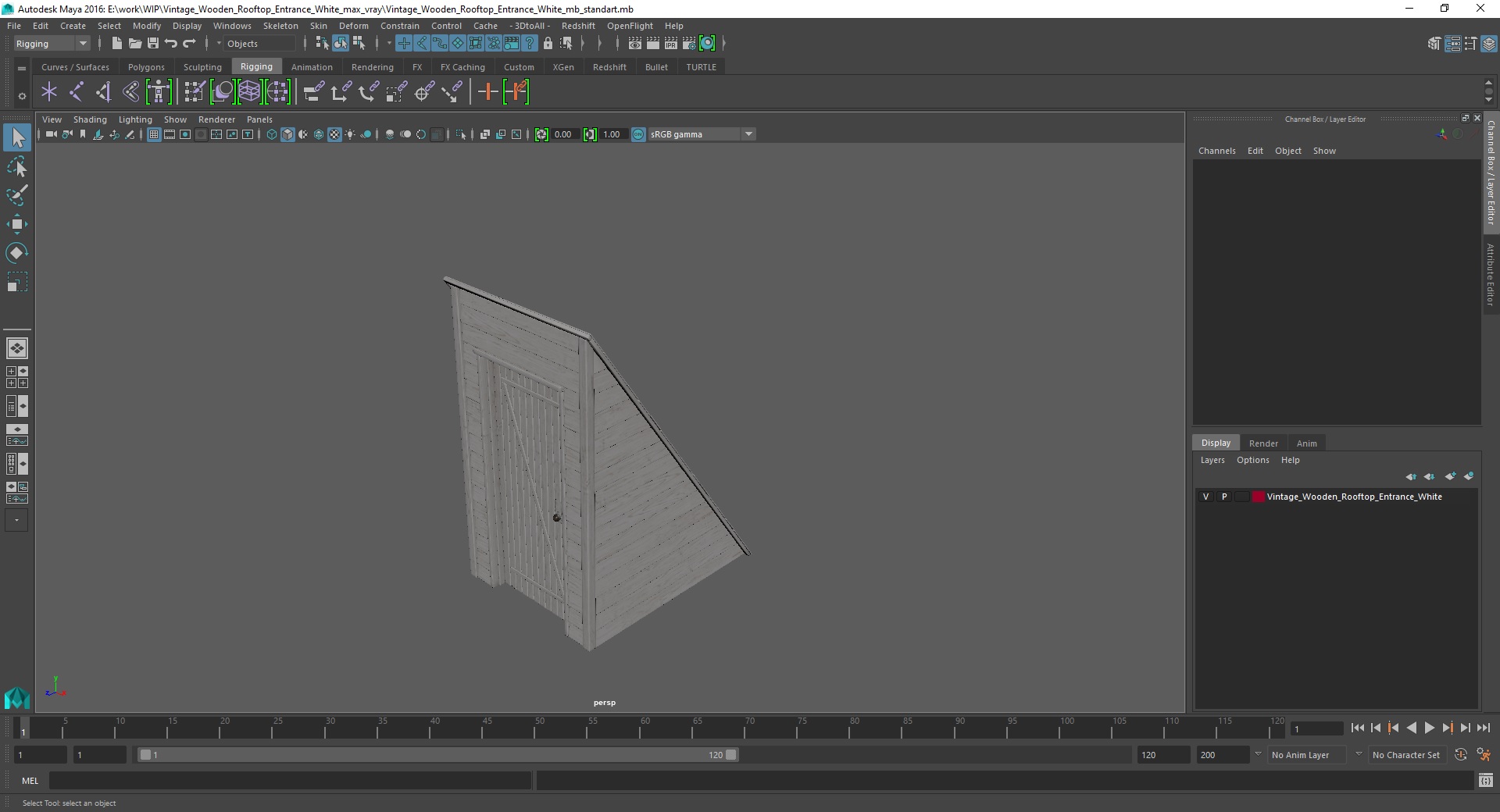Toggle the viewport grid display icon
The image size is (1500, 812).
click(x=154, y=134)
